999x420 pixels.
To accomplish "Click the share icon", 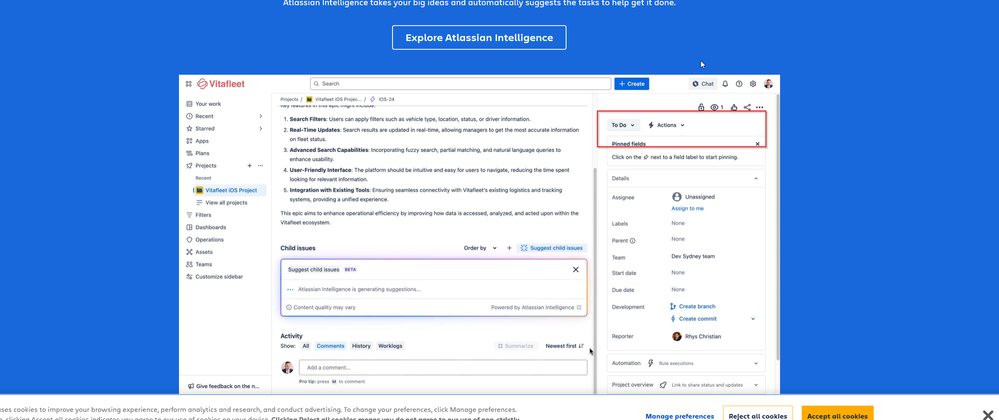I will [x=747, y=108].
